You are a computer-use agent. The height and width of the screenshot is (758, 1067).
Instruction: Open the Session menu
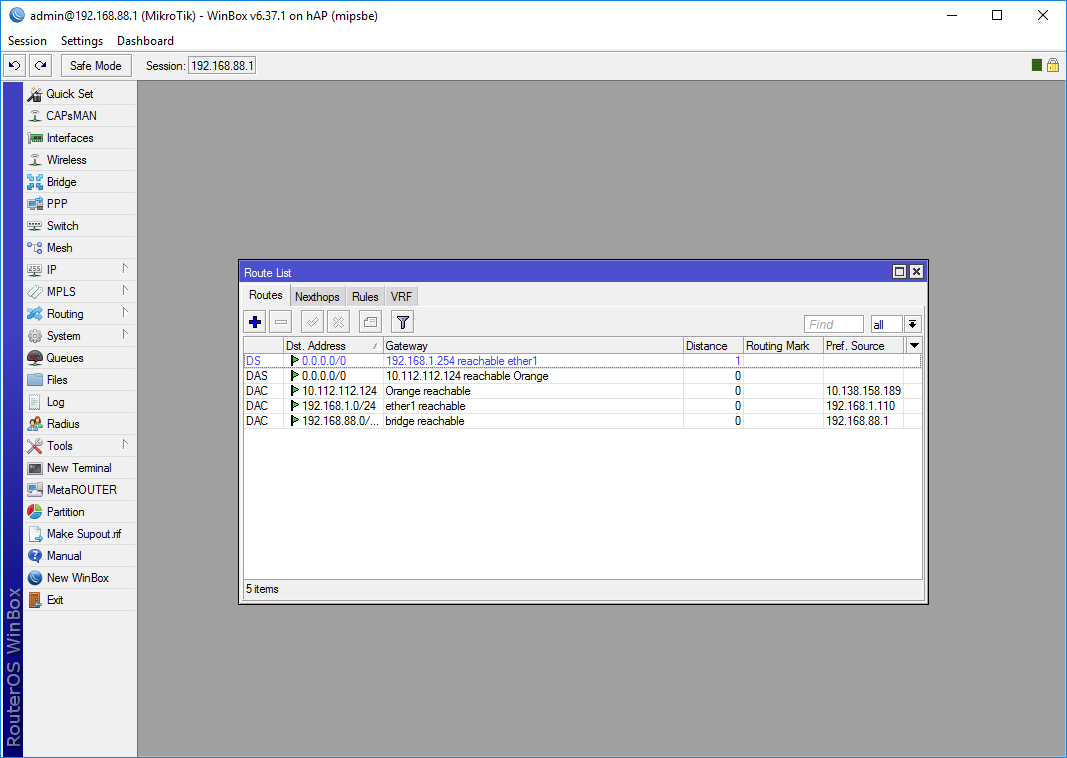(x=27, y=41)
